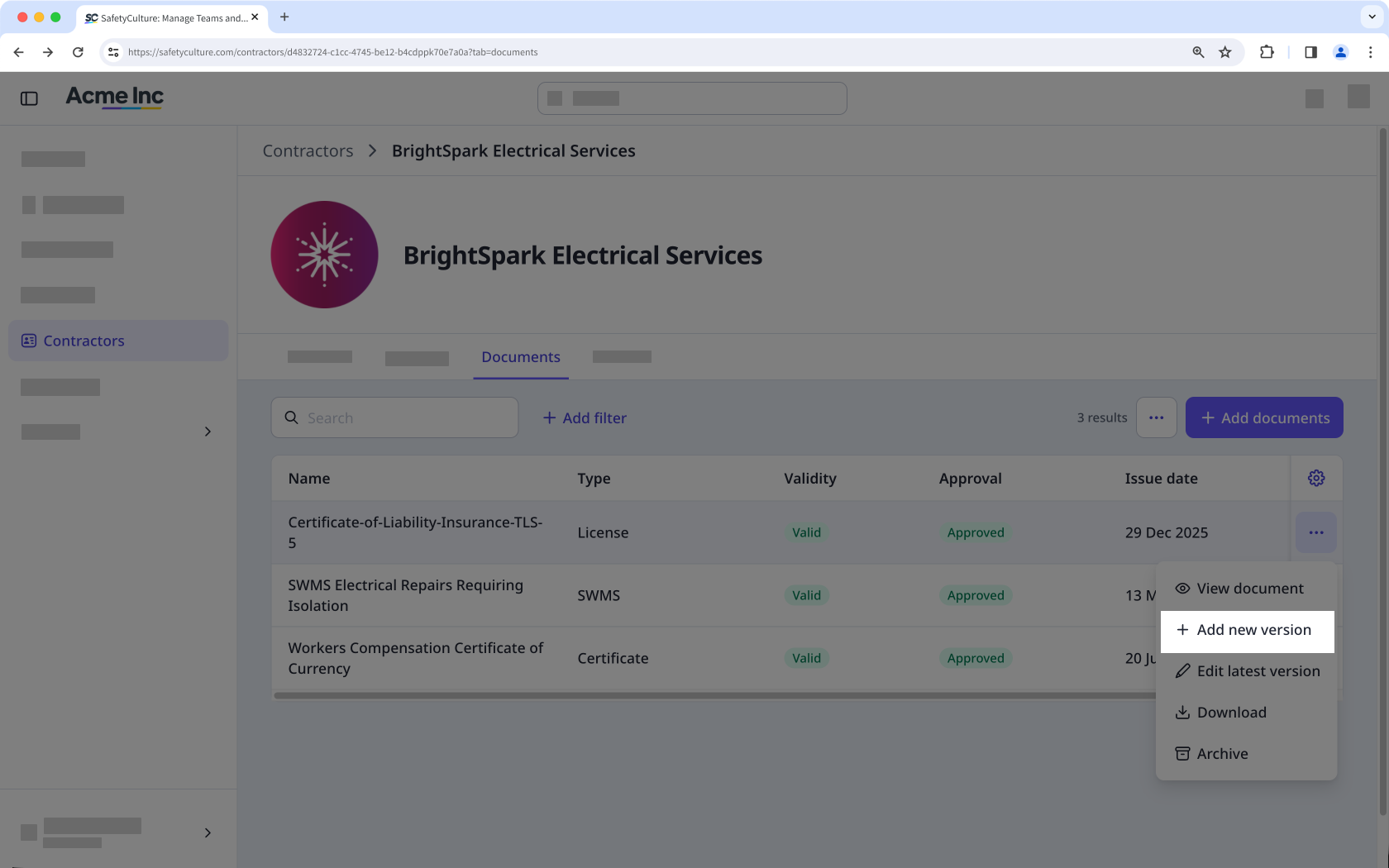Viewport: 1389px width, 868px height.
Task: Click the Validity column header
Action: pyautogui.click(x=810, y=479)
